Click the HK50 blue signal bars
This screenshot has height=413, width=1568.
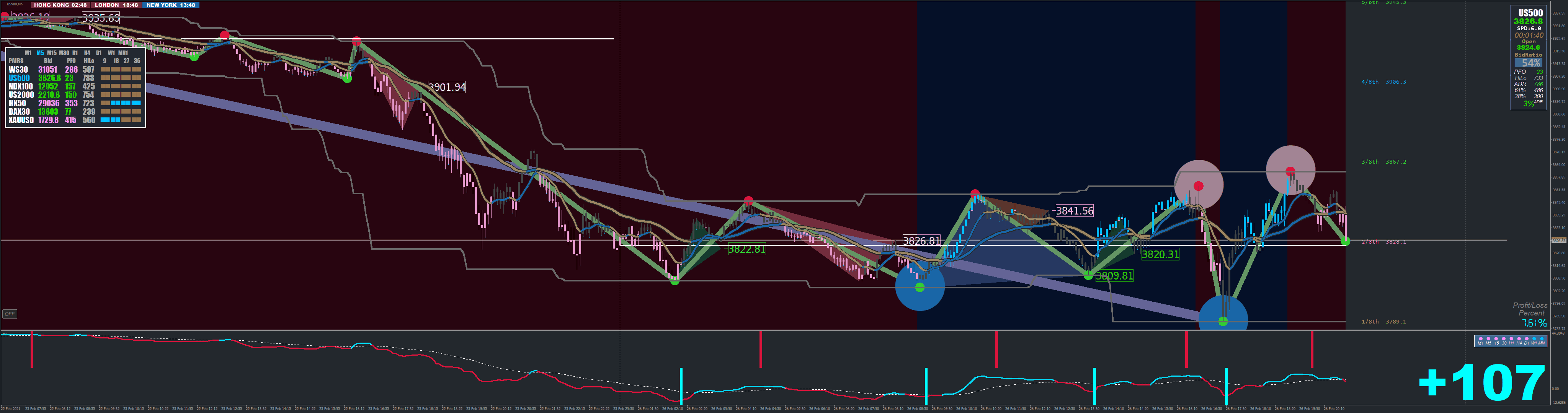(x=126, y=103)
